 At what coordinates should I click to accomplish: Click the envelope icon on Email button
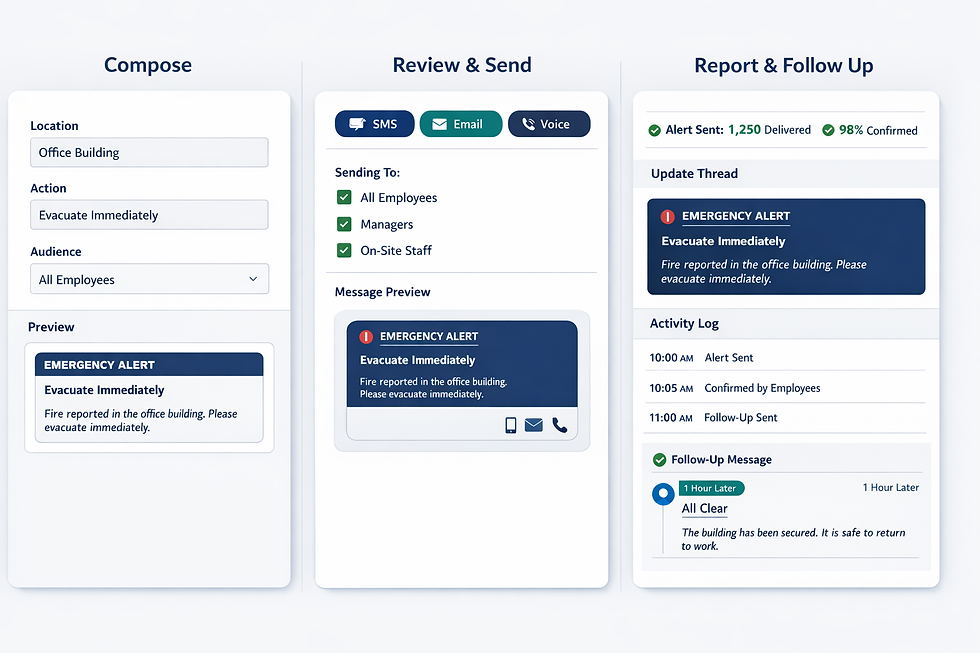(x=439, y=124)
